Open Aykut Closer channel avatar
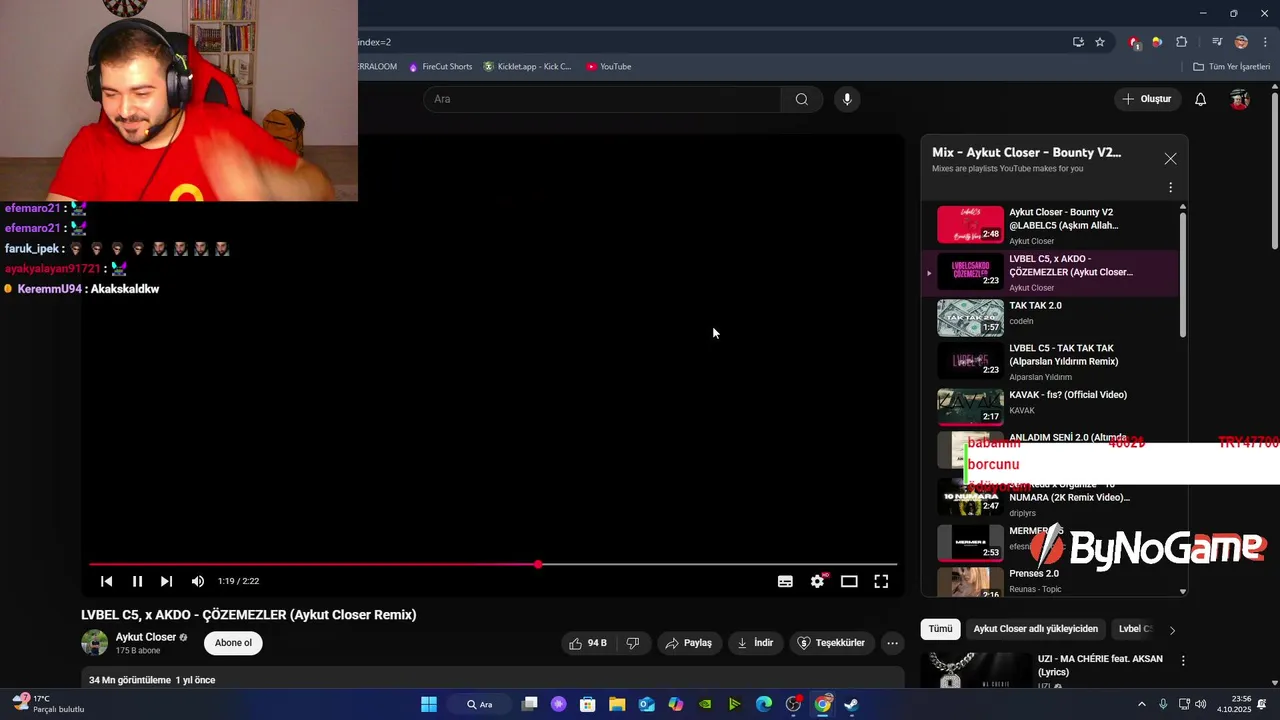This screenshot has width=1280, height=720. point(95,643)
